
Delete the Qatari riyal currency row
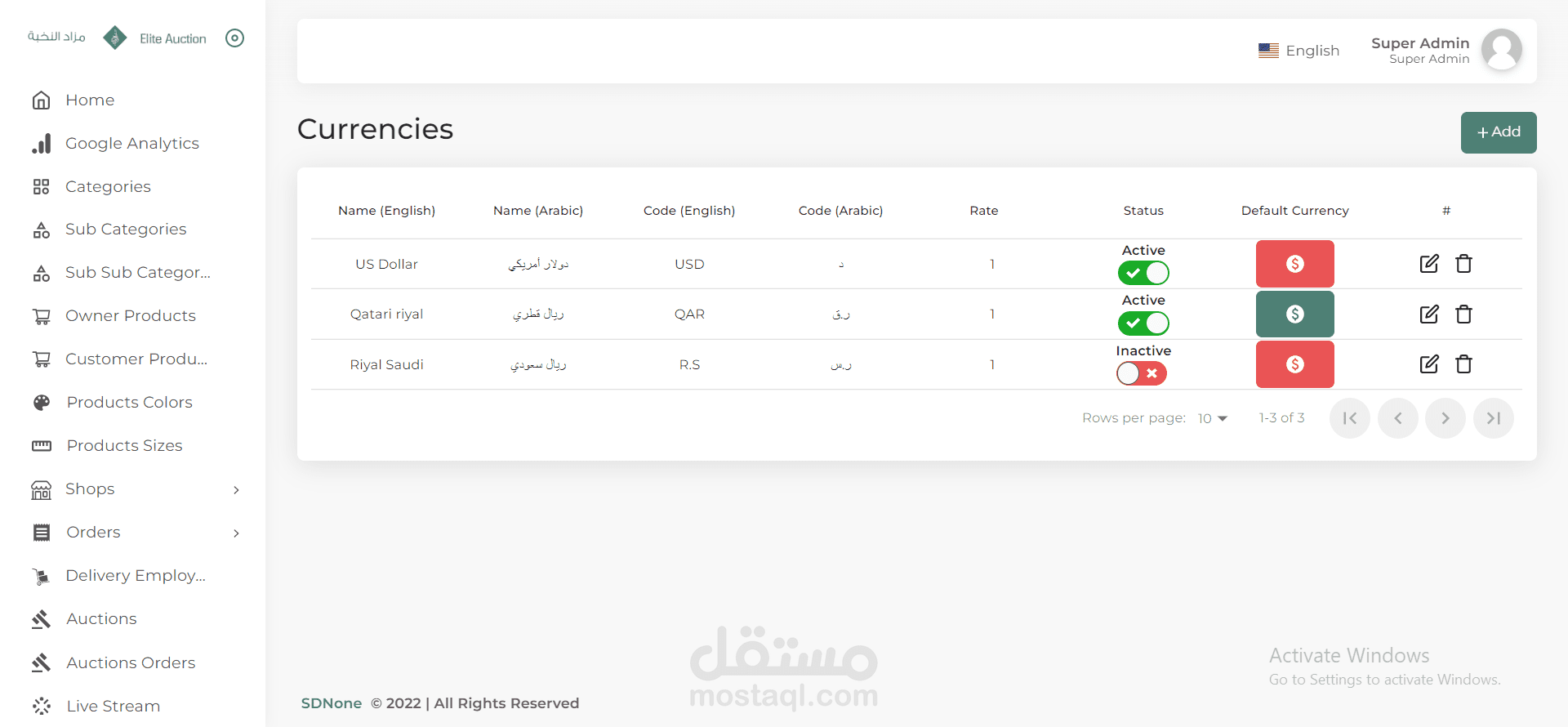[1463, 314]
